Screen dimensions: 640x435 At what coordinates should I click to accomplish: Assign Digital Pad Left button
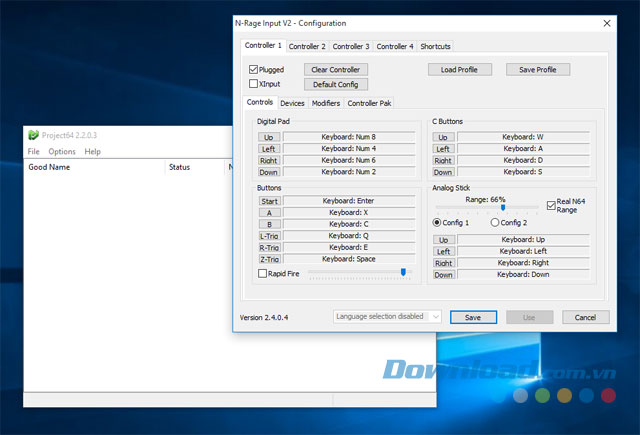269,149
